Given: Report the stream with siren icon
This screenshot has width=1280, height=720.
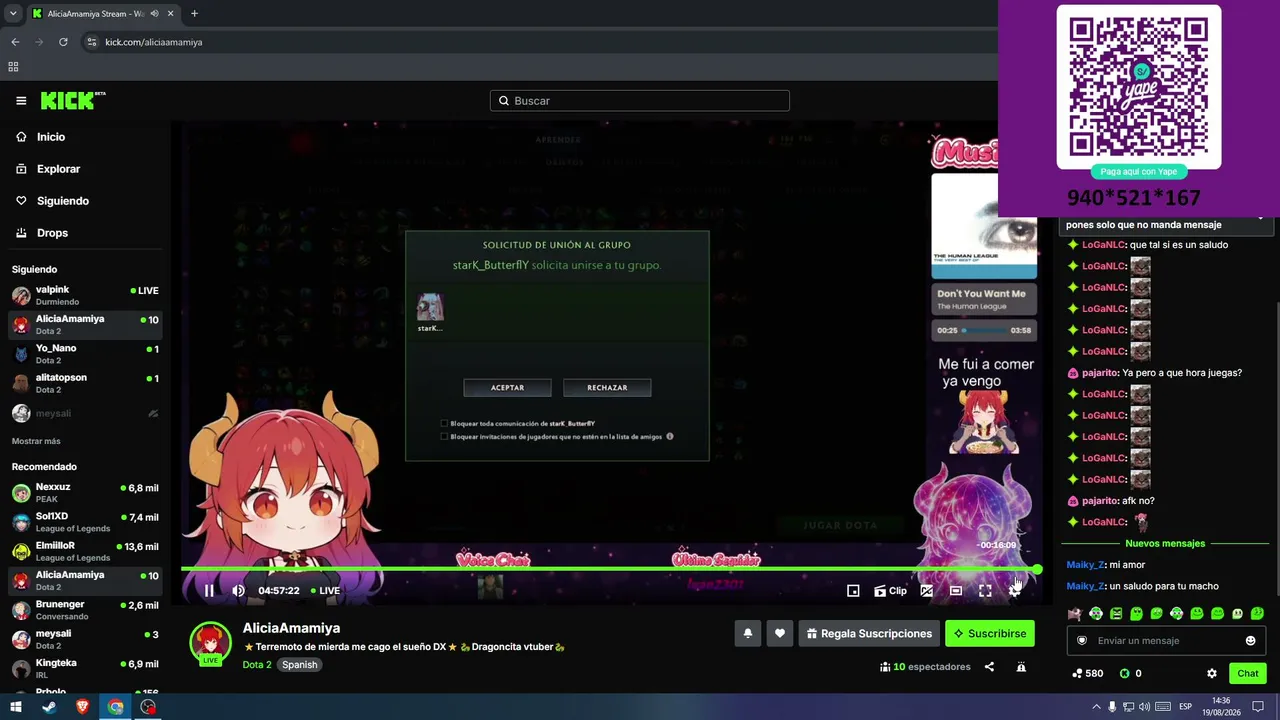Looking at the screenshot, I should (x=1021, y=667).
